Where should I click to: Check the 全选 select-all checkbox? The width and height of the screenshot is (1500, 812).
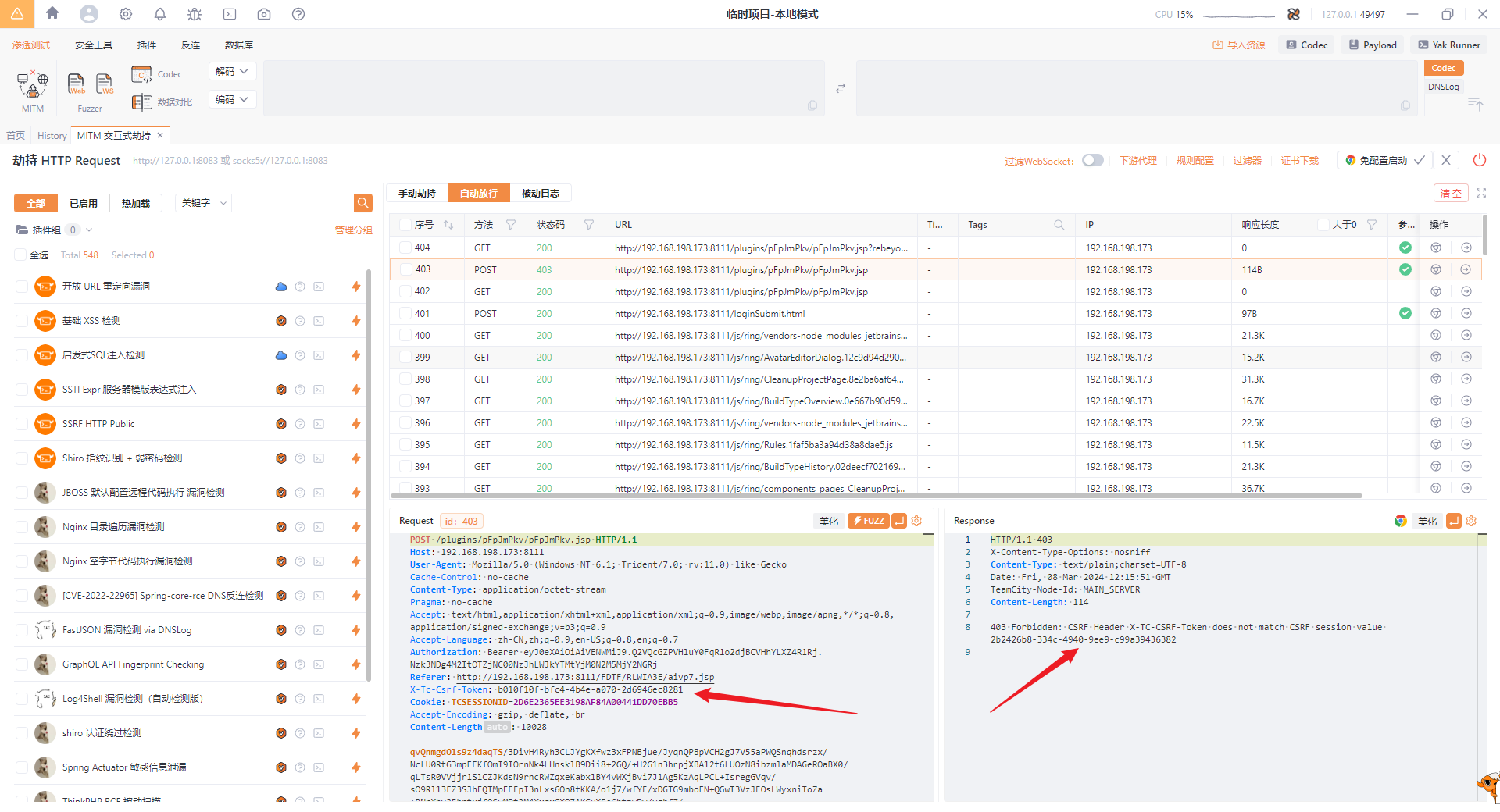point(21,255)
